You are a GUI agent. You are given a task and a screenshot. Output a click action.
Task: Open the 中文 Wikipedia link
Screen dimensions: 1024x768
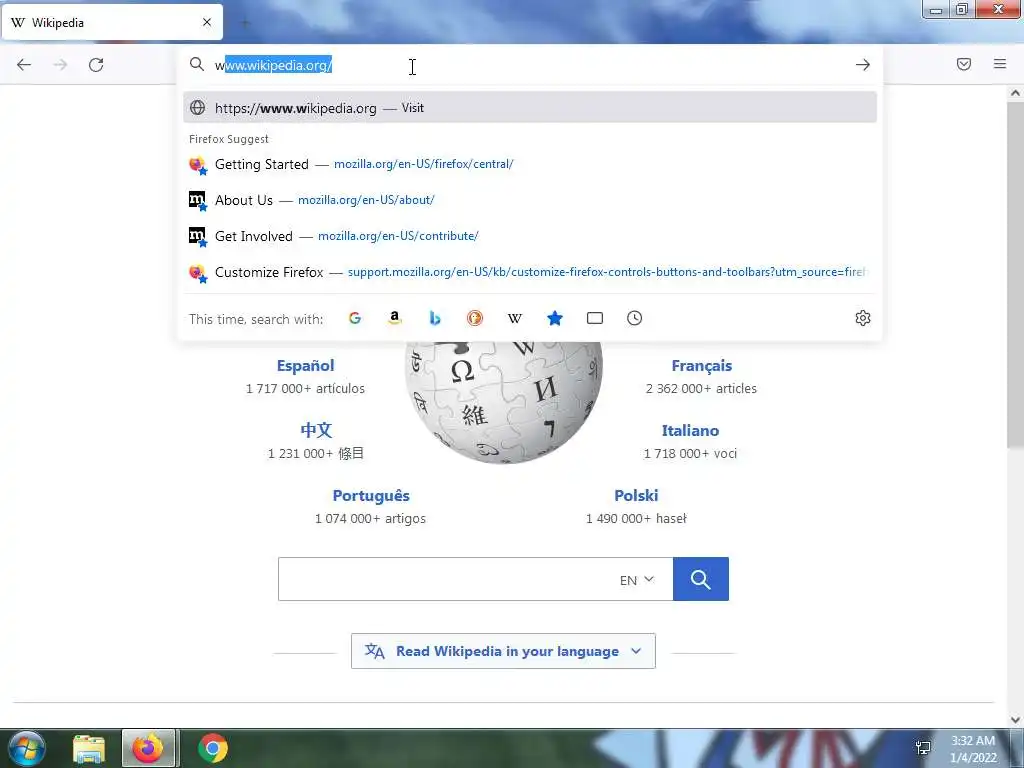[316, 430]
